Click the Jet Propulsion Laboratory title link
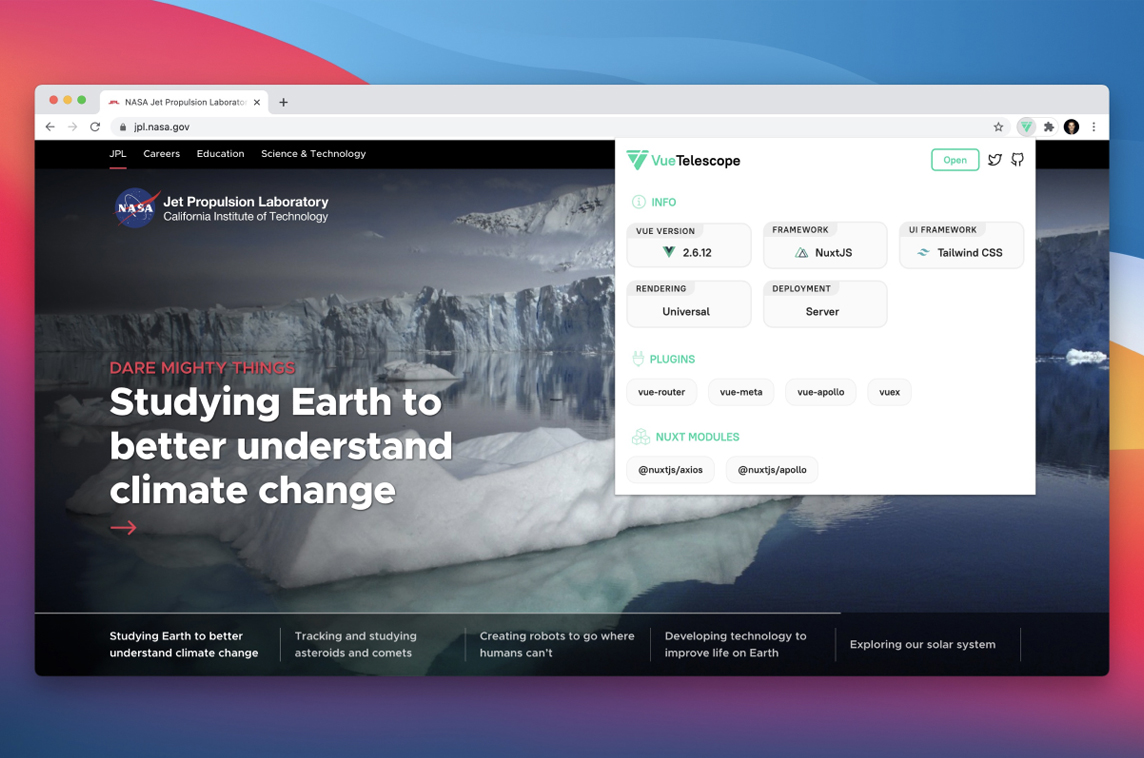The image size is (1144, 758). point(246,201)
